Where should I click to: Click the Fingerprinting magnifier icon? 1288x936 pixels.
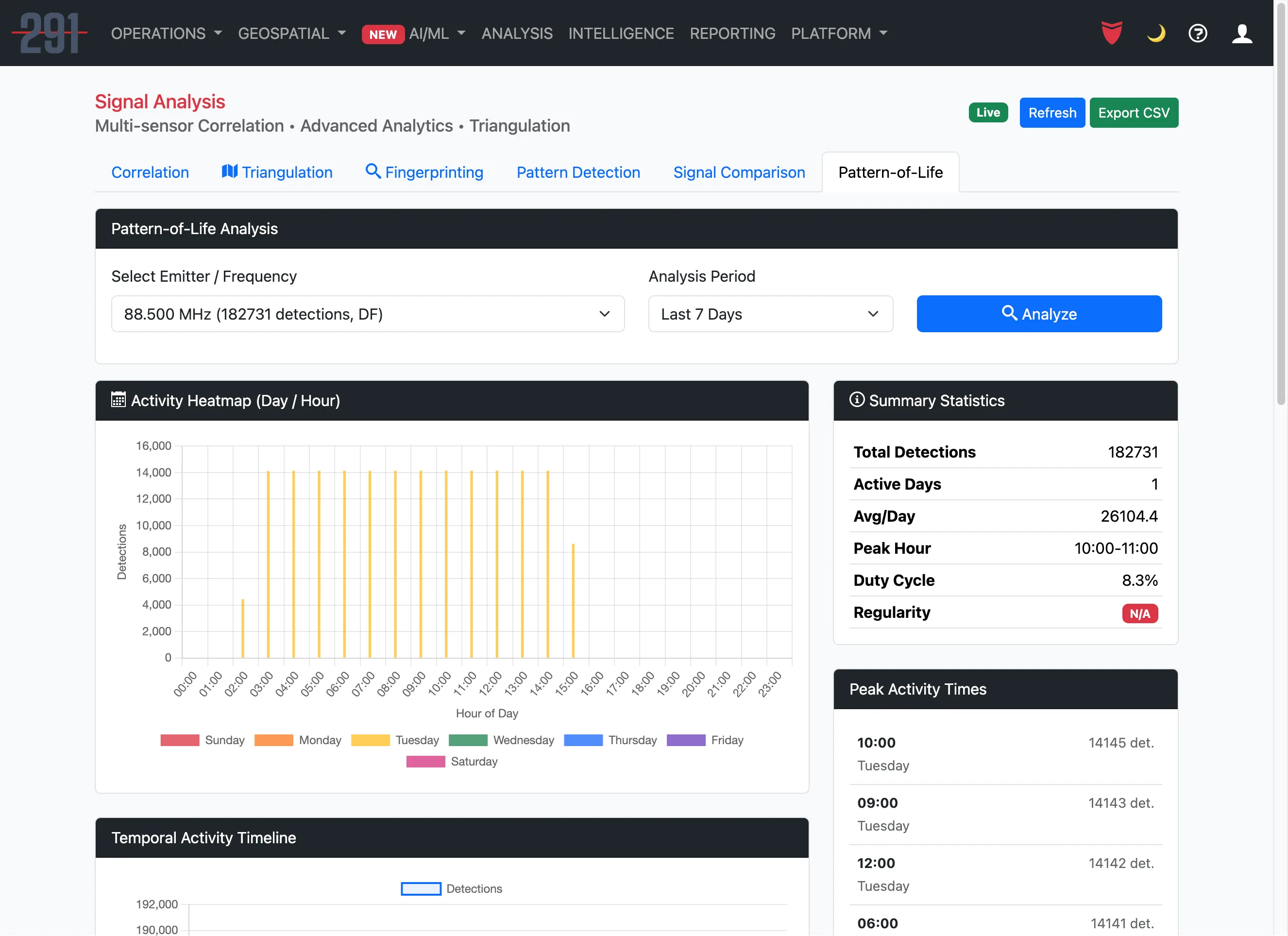coord(373,171)
